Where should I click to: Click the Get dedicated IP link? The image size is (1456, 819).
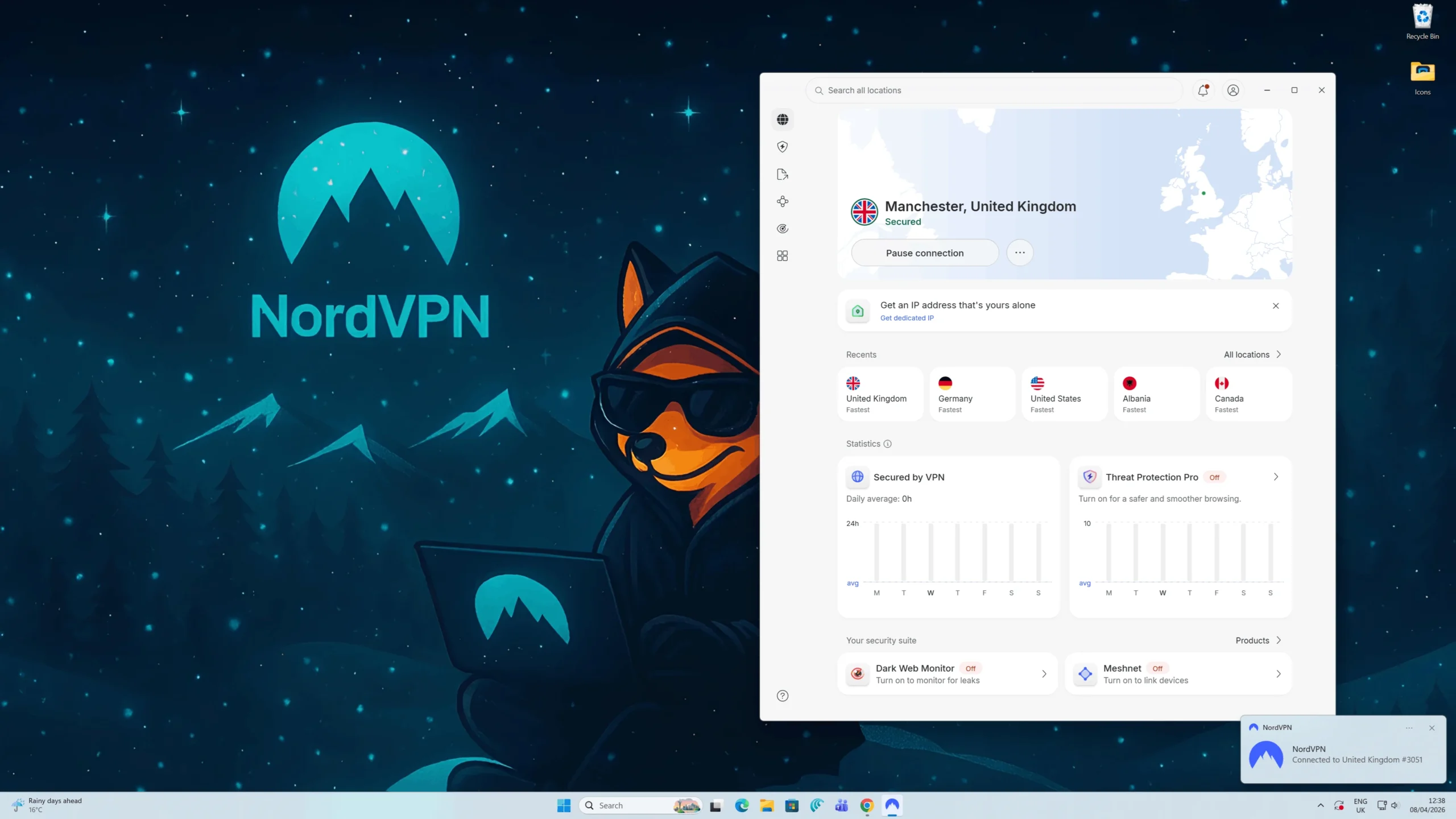(907, 318)
